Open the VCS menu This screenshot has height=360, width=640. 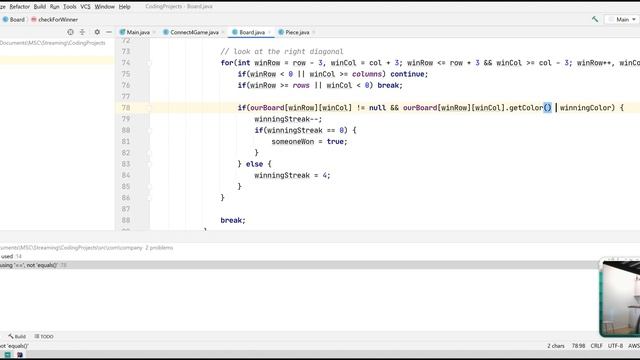click(x=85, y=7)
